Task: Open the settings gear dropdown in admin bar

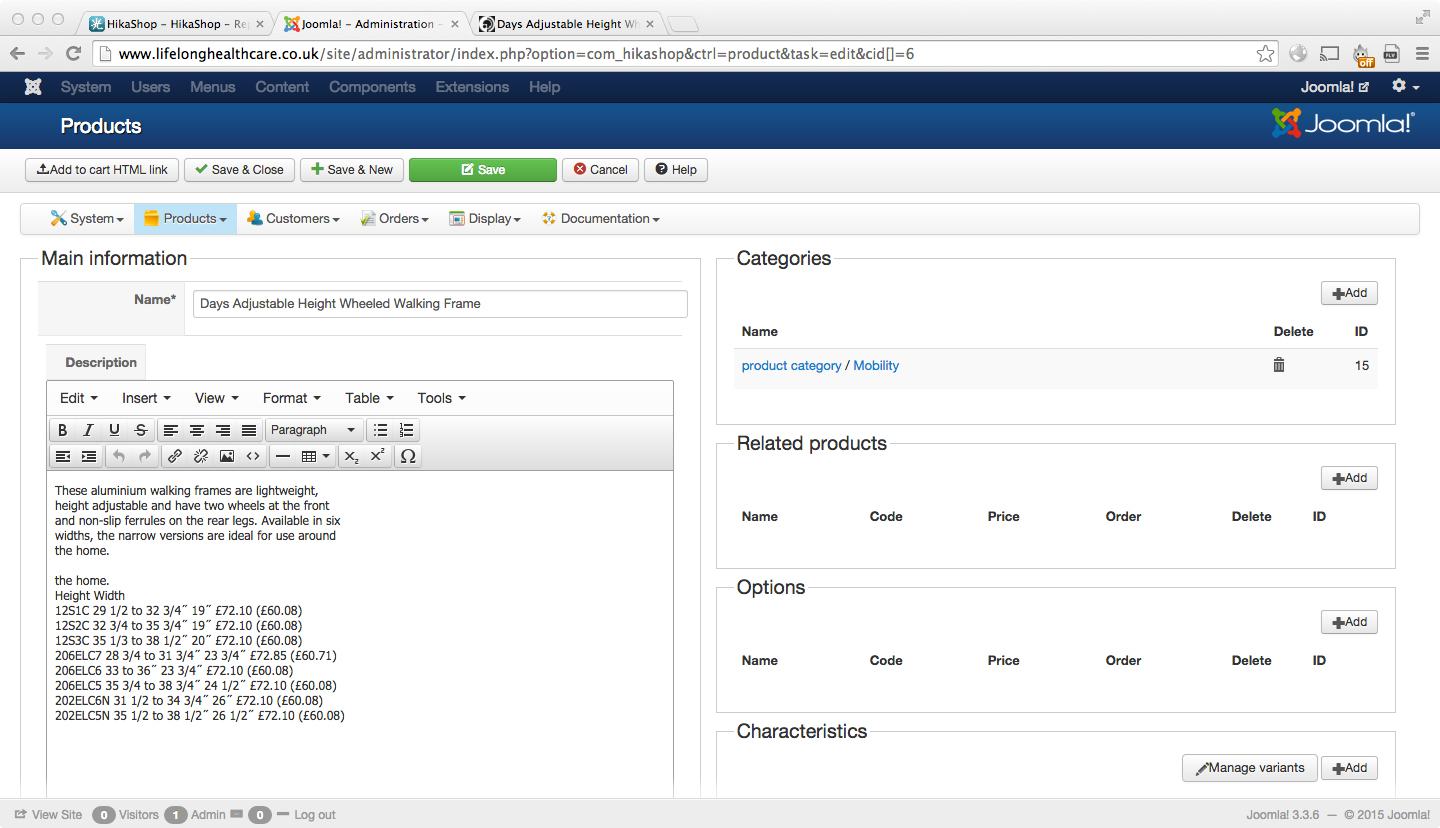Action: pos(1406,87)
